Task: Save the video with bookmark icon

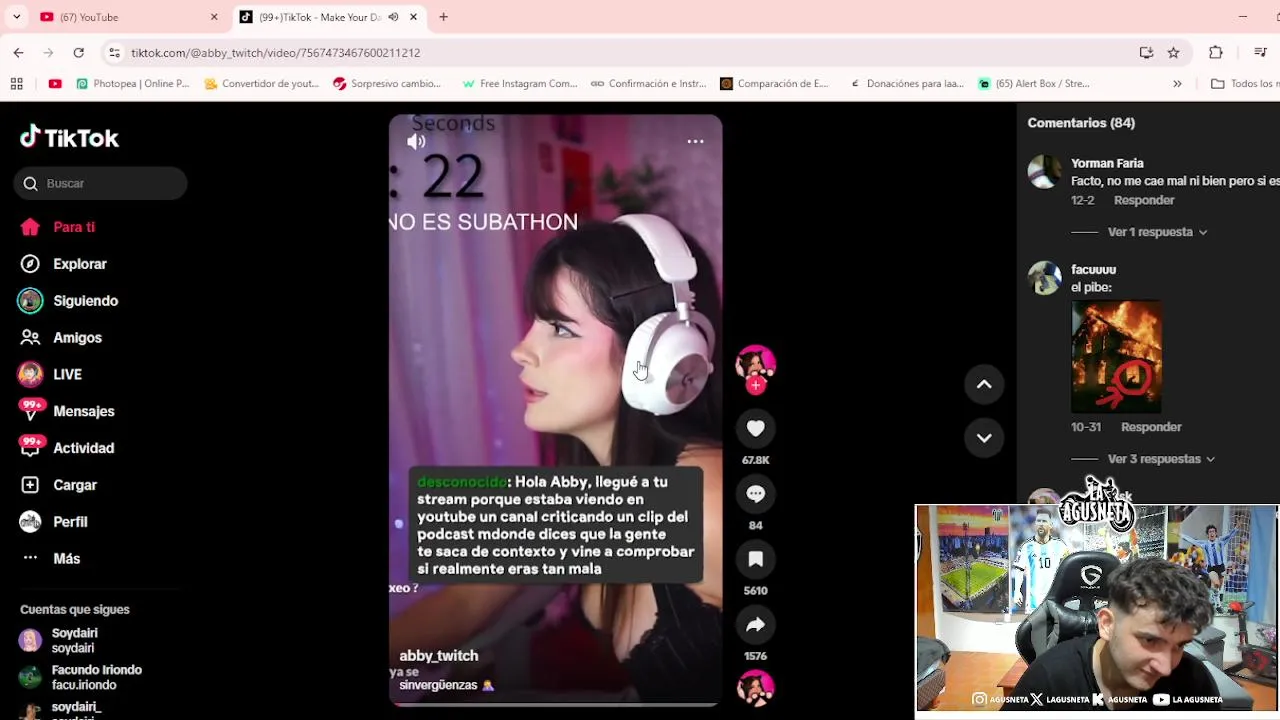Action: 756,560
